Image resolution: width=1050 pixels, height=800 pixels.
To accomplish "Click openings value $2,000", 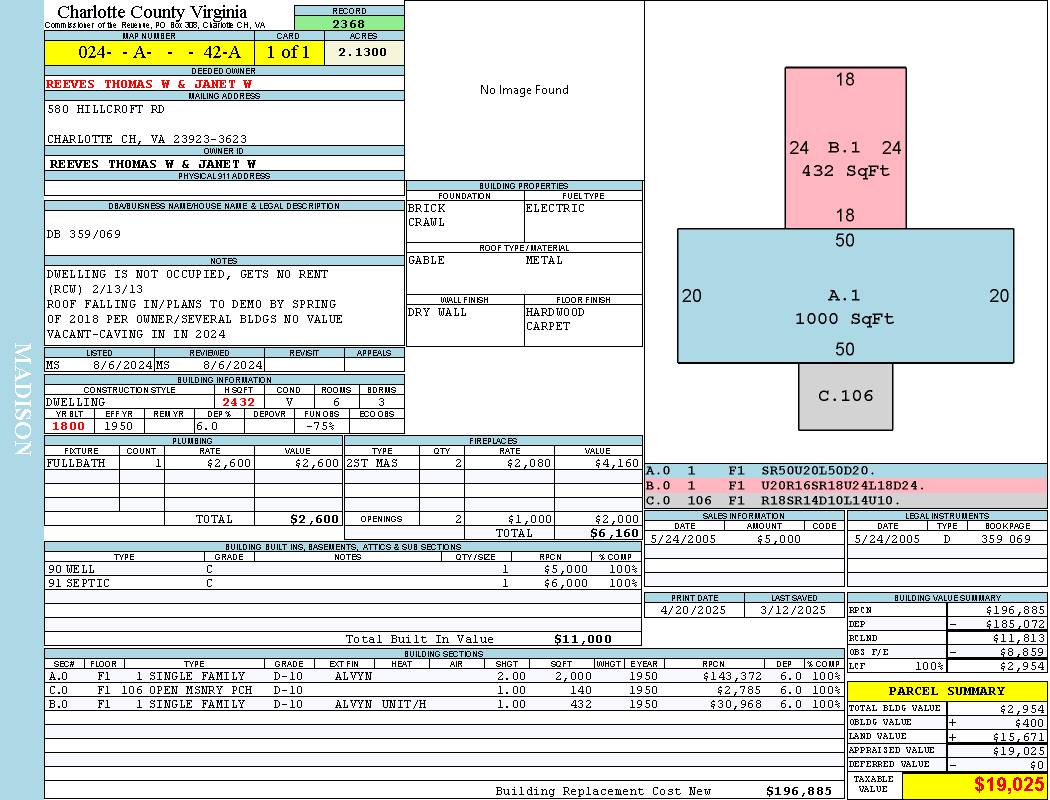I will (617, 519).
